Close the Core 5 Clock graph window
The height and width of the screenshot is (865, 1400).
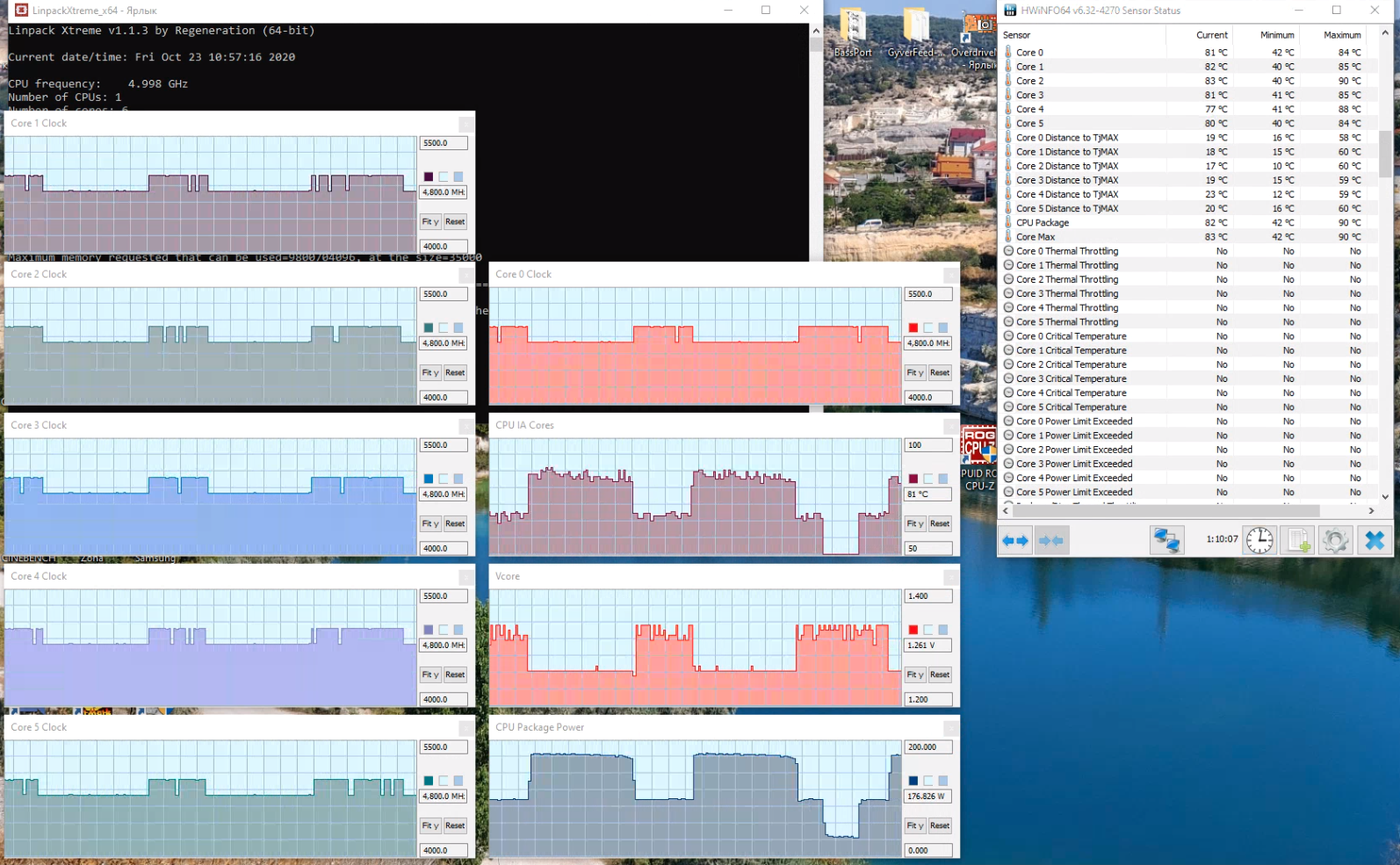466,728
